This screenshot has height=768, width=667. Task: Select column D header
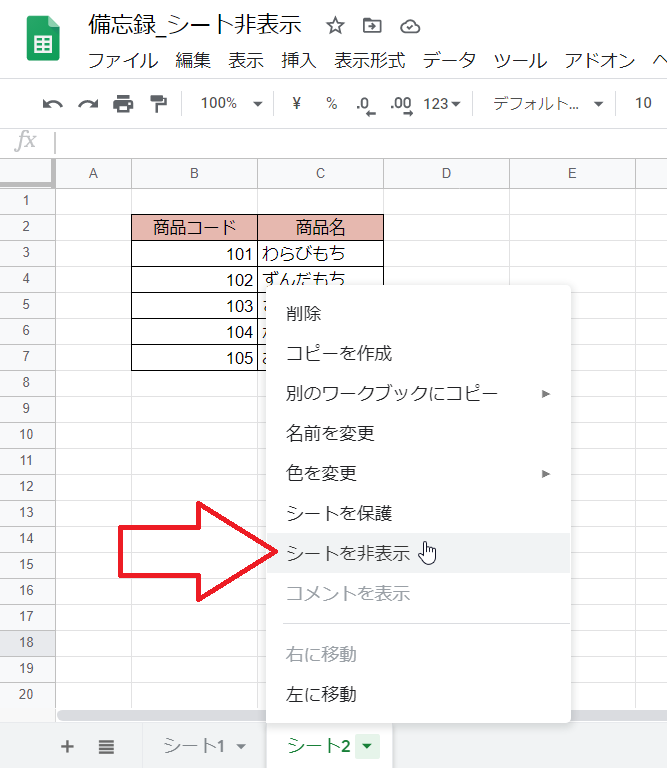pyautogui.click(x=446, y=173)
